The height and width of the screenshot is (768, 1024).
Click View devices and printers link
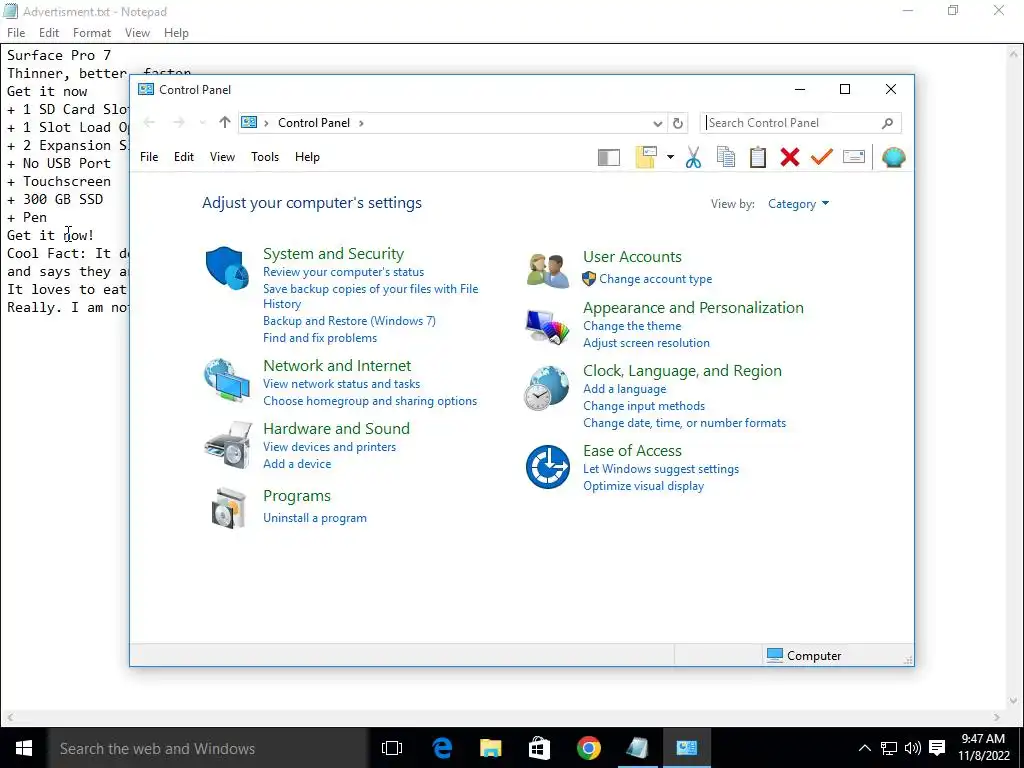[x=329, y=447]
